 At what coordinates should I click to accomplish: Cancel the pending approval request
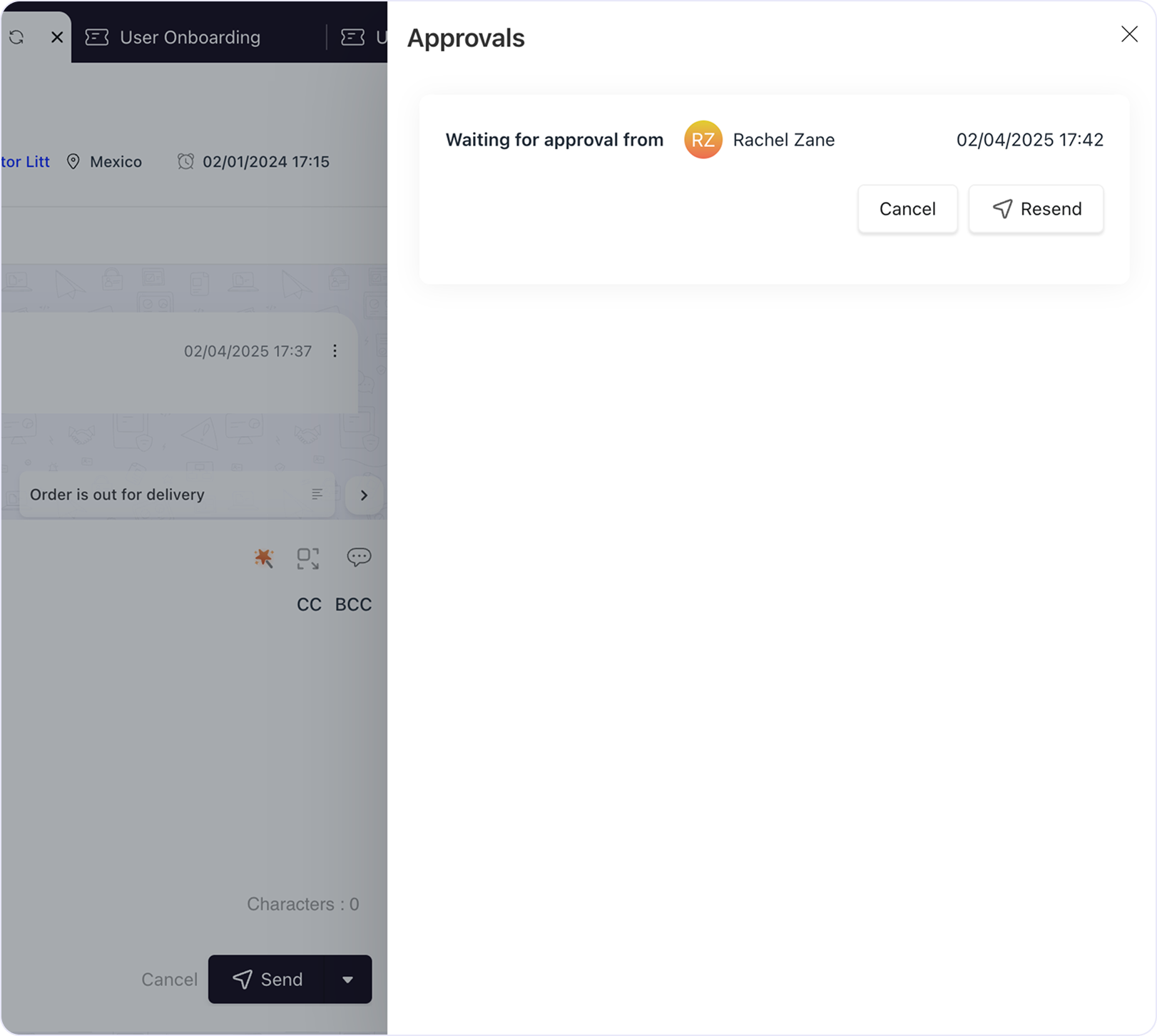point(907,209)
